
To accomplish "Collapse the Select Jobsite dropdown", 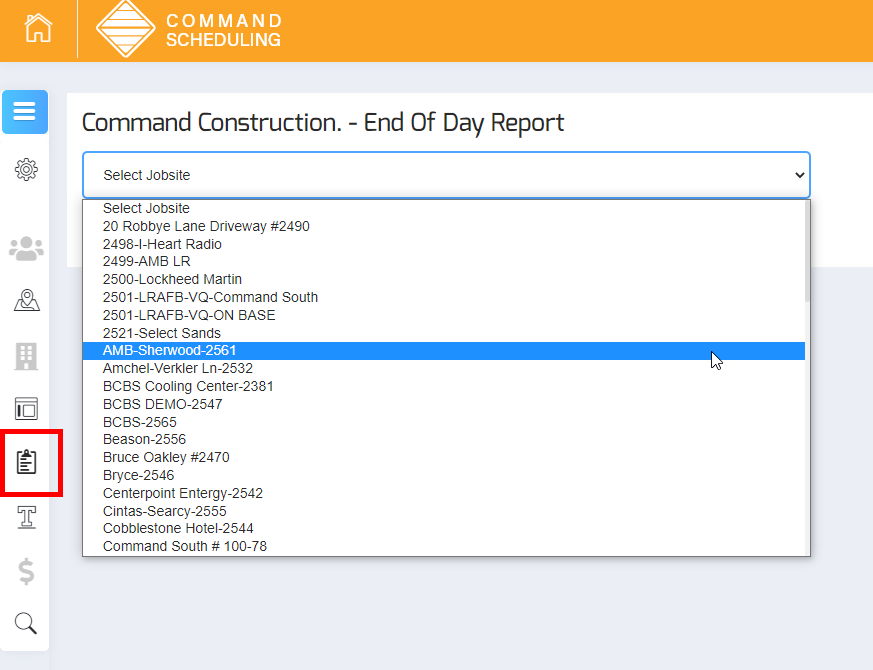I will (446, 175).
